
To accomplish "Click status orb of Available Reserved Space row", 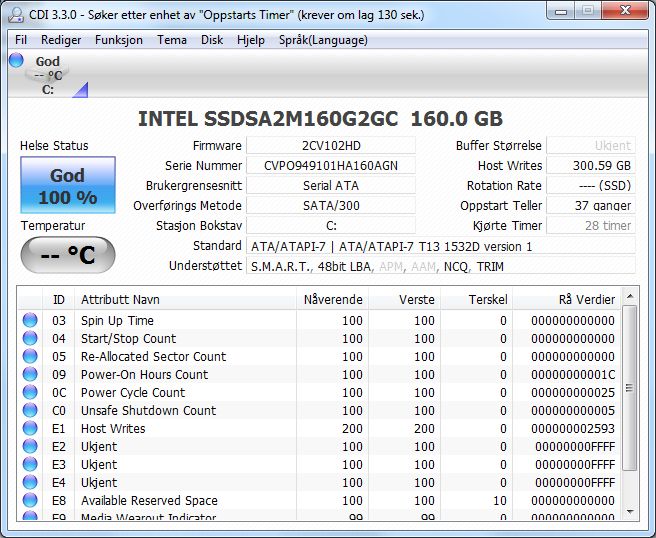I will click(30, 500).
